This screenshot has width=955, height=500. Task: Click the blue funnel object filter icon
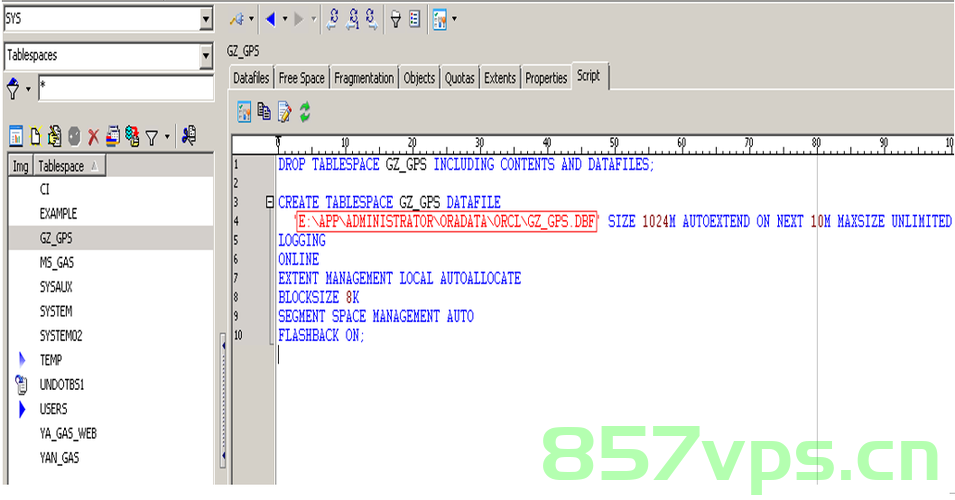[13, 89]
